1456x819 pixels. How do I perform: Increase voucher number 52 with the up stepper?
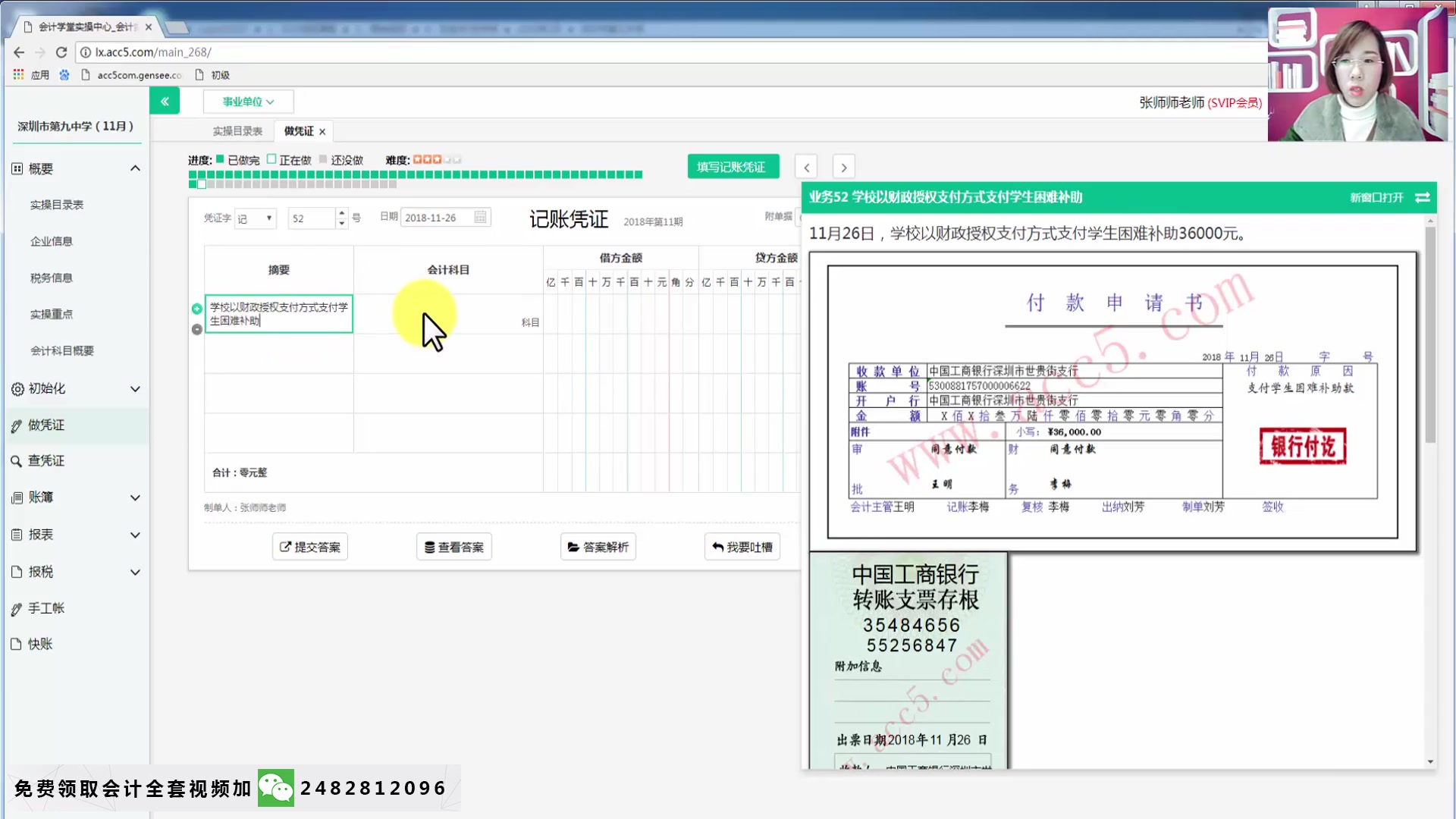click(341, 213)
